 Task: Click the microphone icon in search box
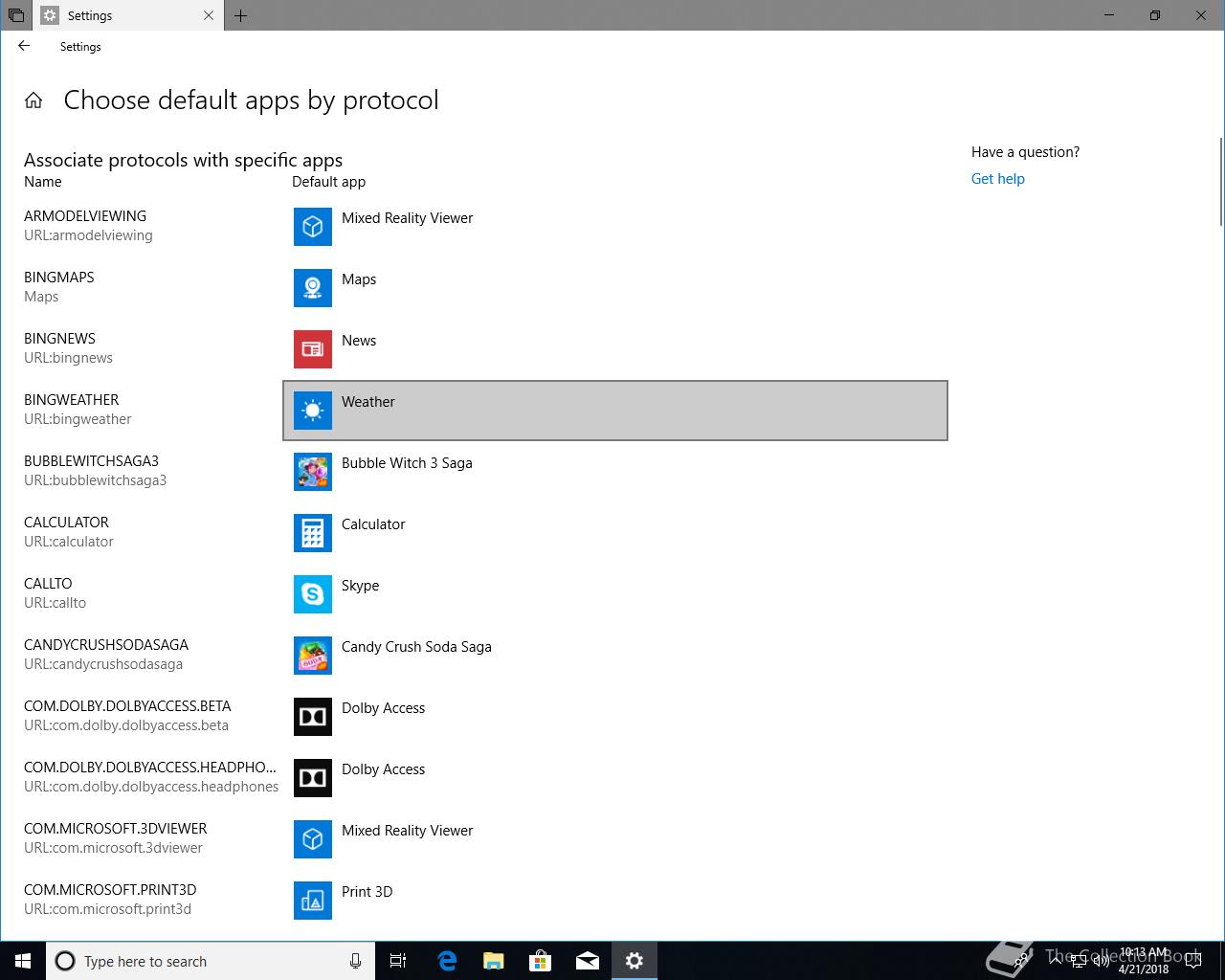tap(355, 961)
